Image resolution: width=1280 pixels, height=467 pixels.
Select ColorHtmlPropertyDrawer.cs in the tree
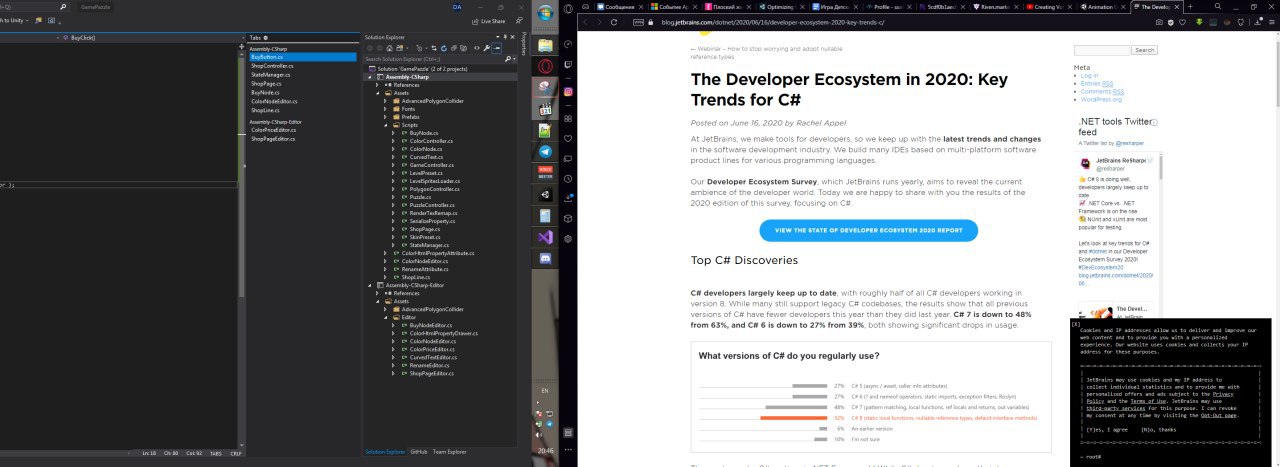tap(444, 333)
